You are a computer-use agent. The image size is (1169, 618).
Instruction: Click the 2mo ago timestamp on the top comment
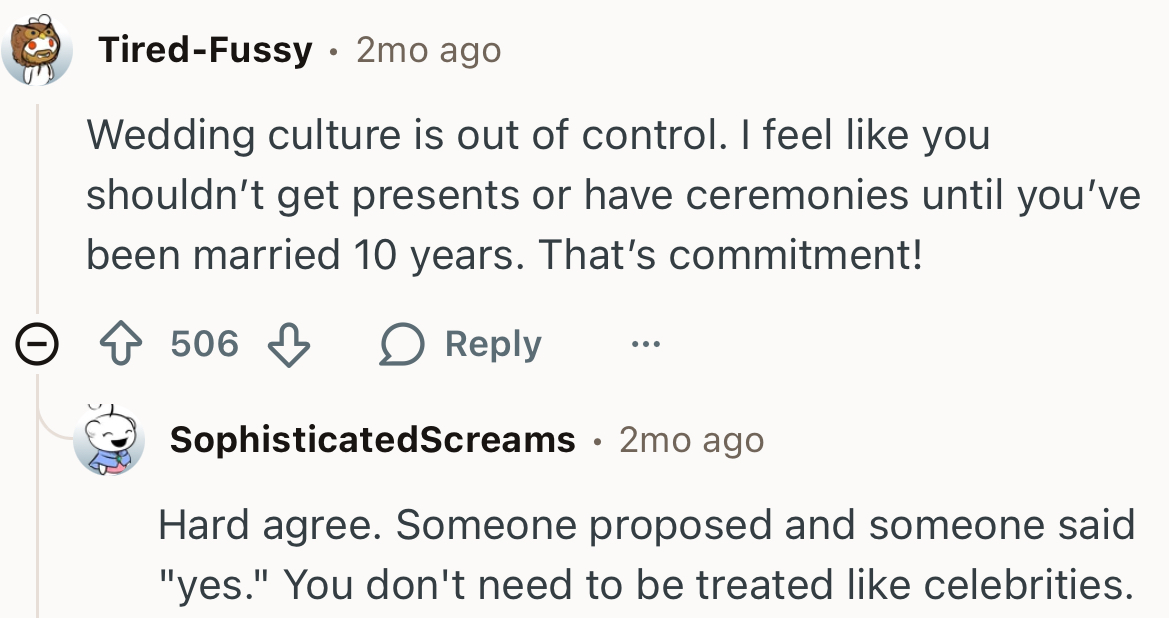click(427, 48)
